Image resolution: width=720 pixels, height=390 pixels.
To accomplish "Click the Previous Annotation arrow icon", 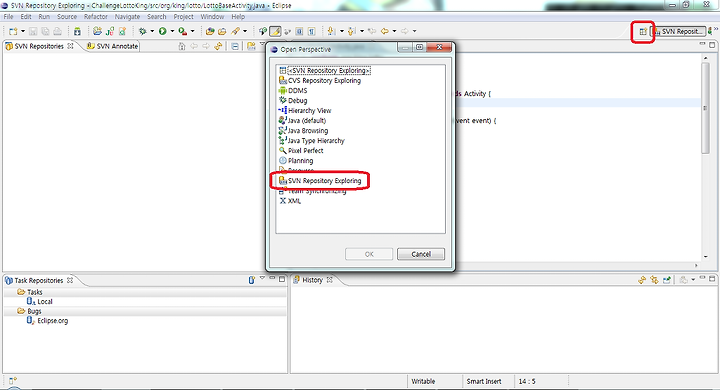I will tap(351, 31).
